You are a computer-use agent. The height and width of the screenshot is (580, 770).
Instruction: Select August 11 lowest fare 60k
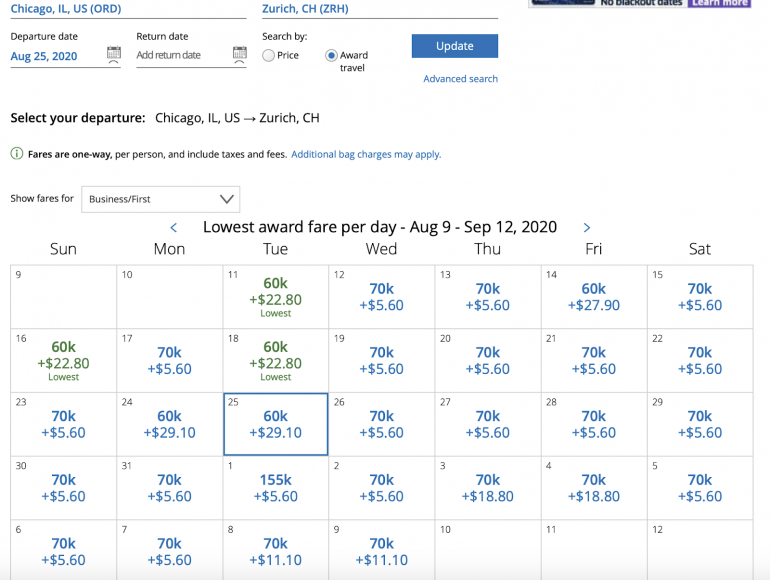pos(276,296)
